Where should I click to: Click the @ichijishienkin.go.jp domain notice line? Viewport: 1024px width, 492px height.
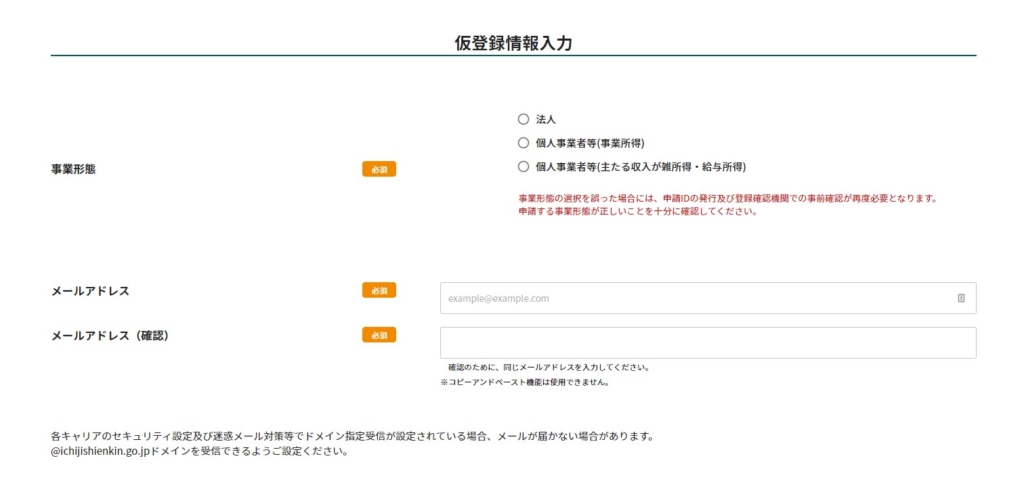tap(199, 451)
